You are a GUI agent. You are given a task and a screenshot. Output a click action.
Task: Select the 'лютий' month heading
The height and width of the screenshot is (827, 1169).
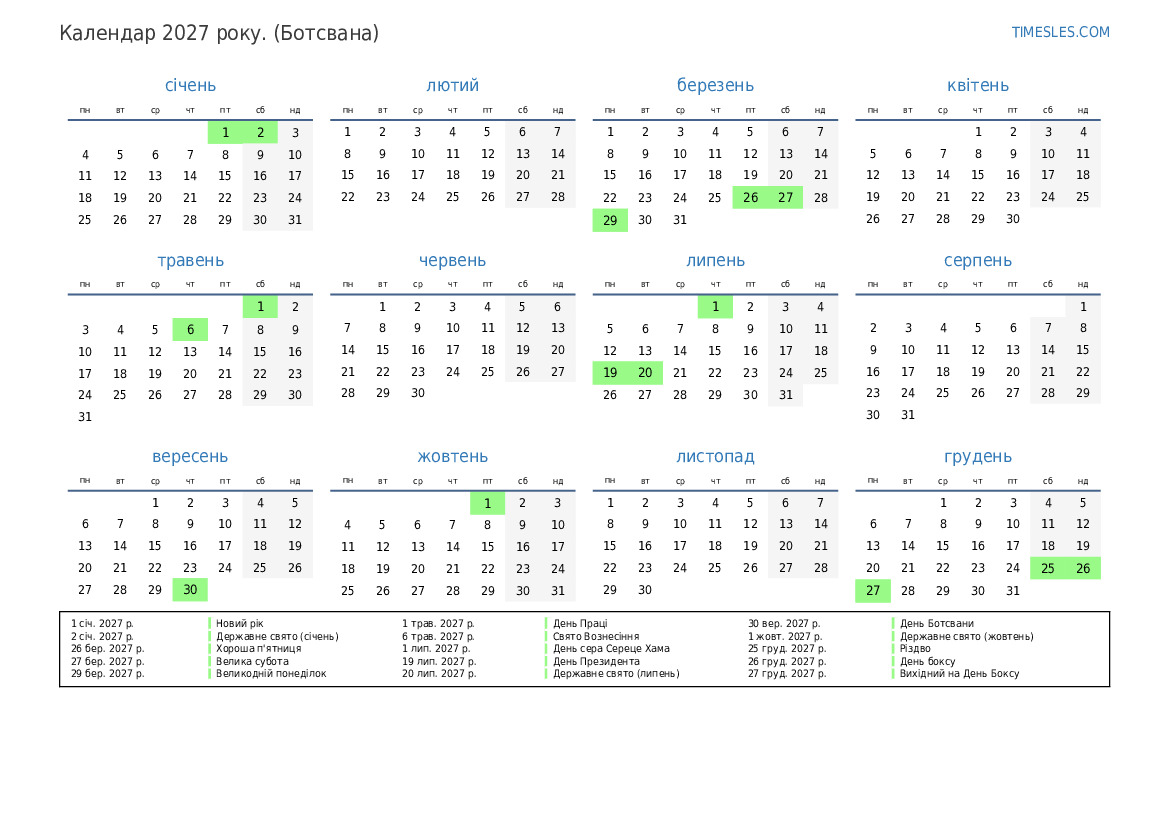(453, 85)
